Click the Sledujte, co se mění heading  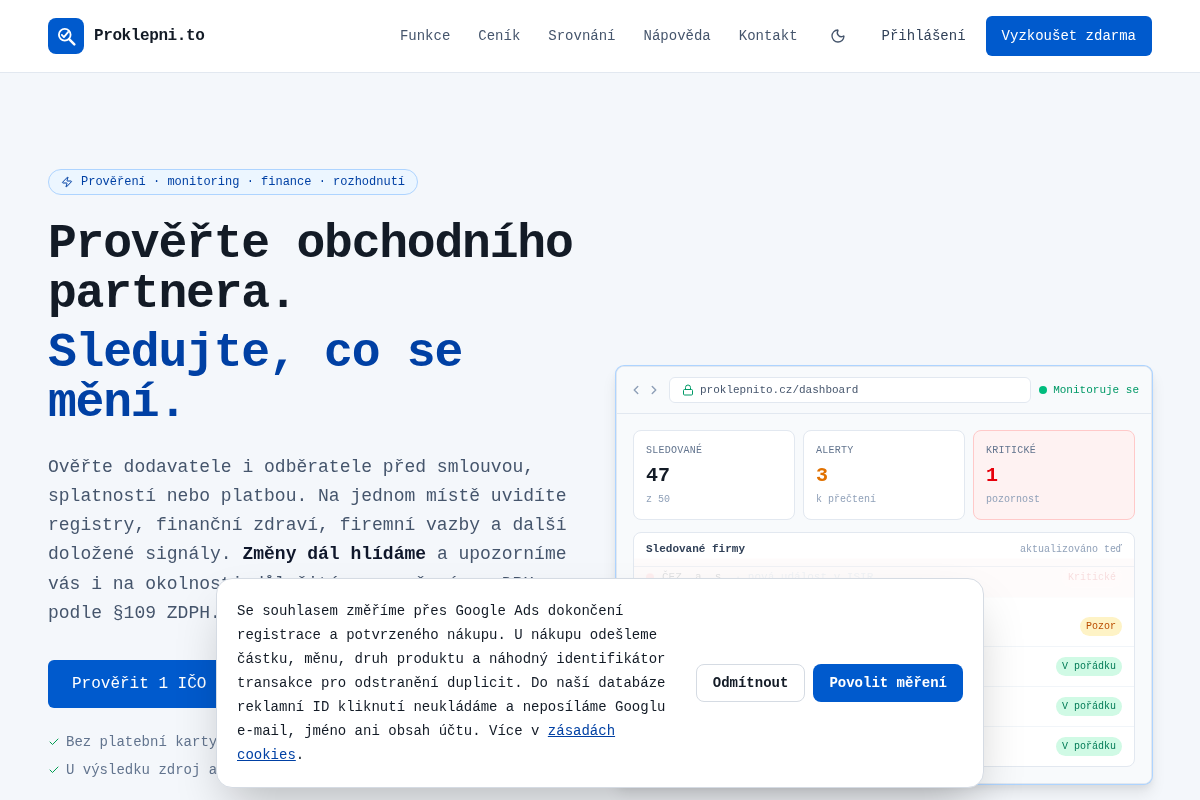click(x=255, y=377)
